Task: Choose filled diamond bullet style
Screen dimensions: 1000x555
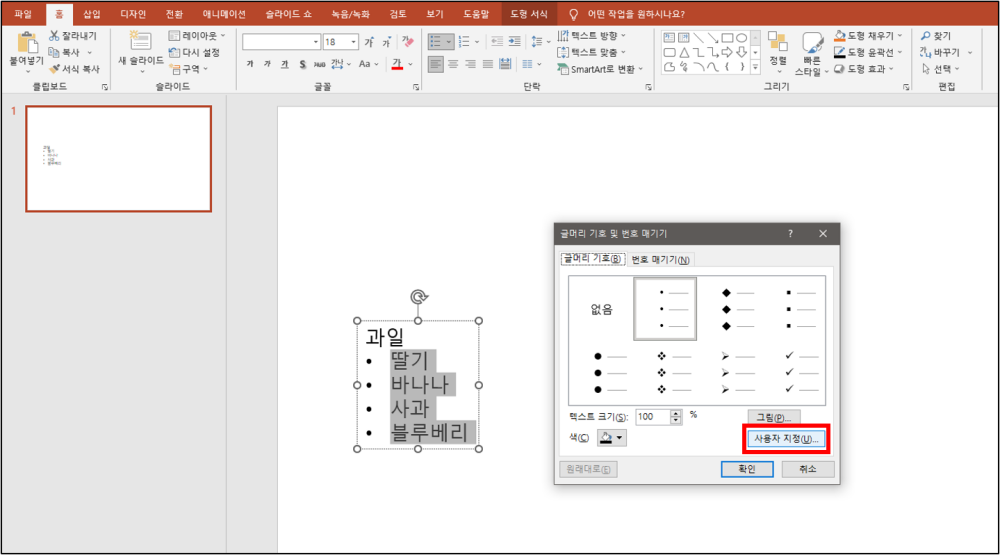Action: (x=738, y=309)
